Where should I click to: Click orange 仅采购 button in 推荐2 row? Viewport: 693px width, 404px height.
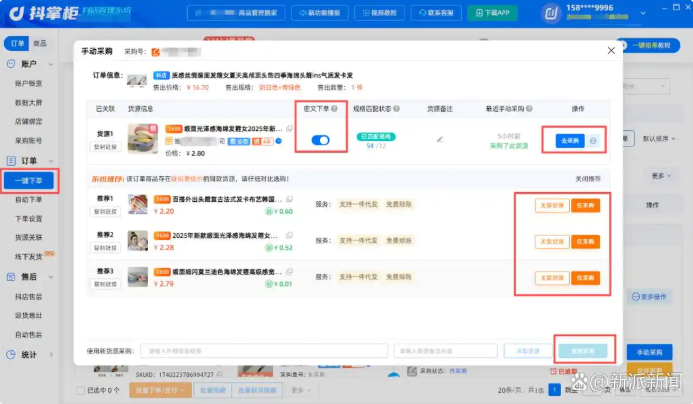click(586, 242)
